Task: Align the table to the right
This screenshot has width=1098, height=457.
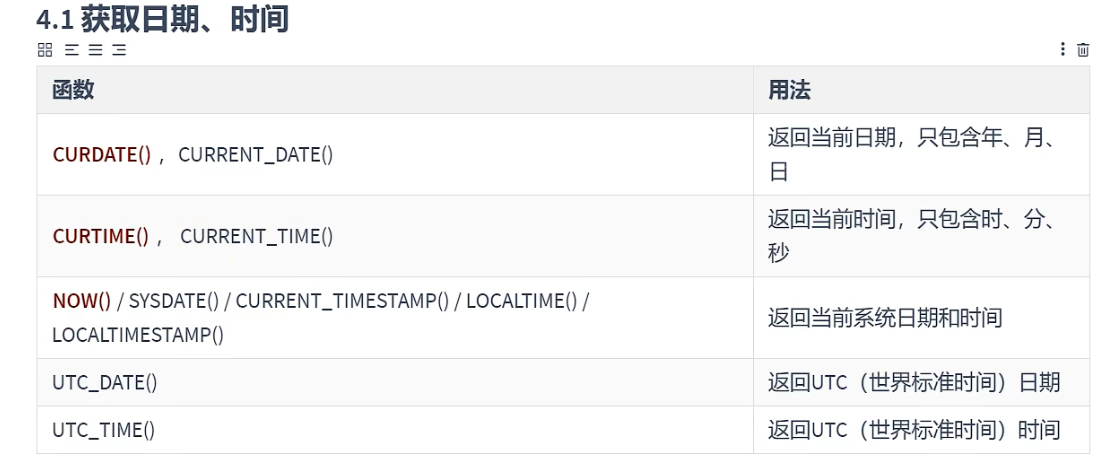Action: (x=119, y=50)
